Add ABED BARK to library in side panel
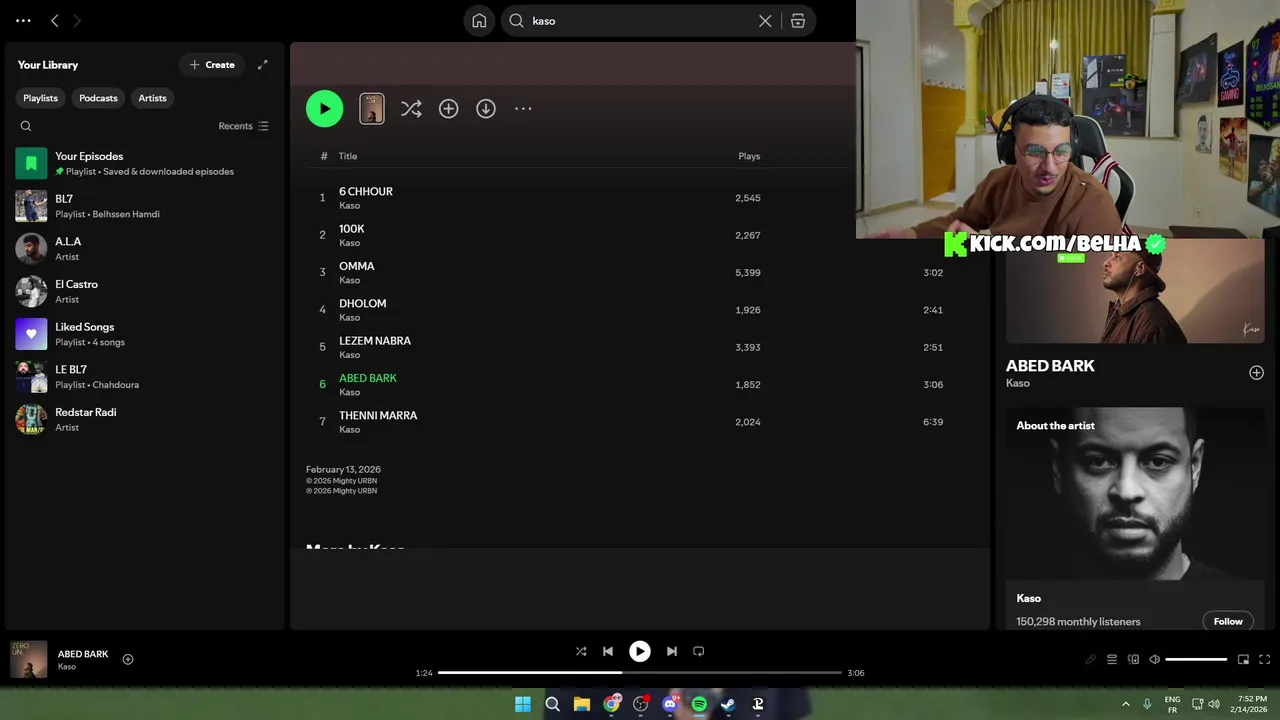This screenshot has height=720, width=1280. 1256,373
